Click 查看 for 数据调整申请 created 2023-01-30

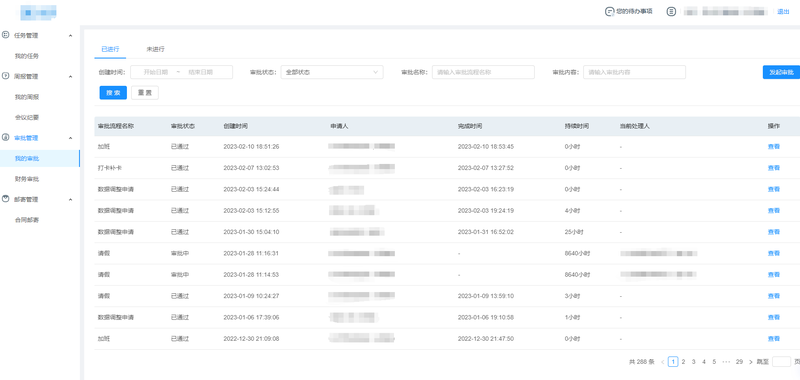tap(773, 232)
